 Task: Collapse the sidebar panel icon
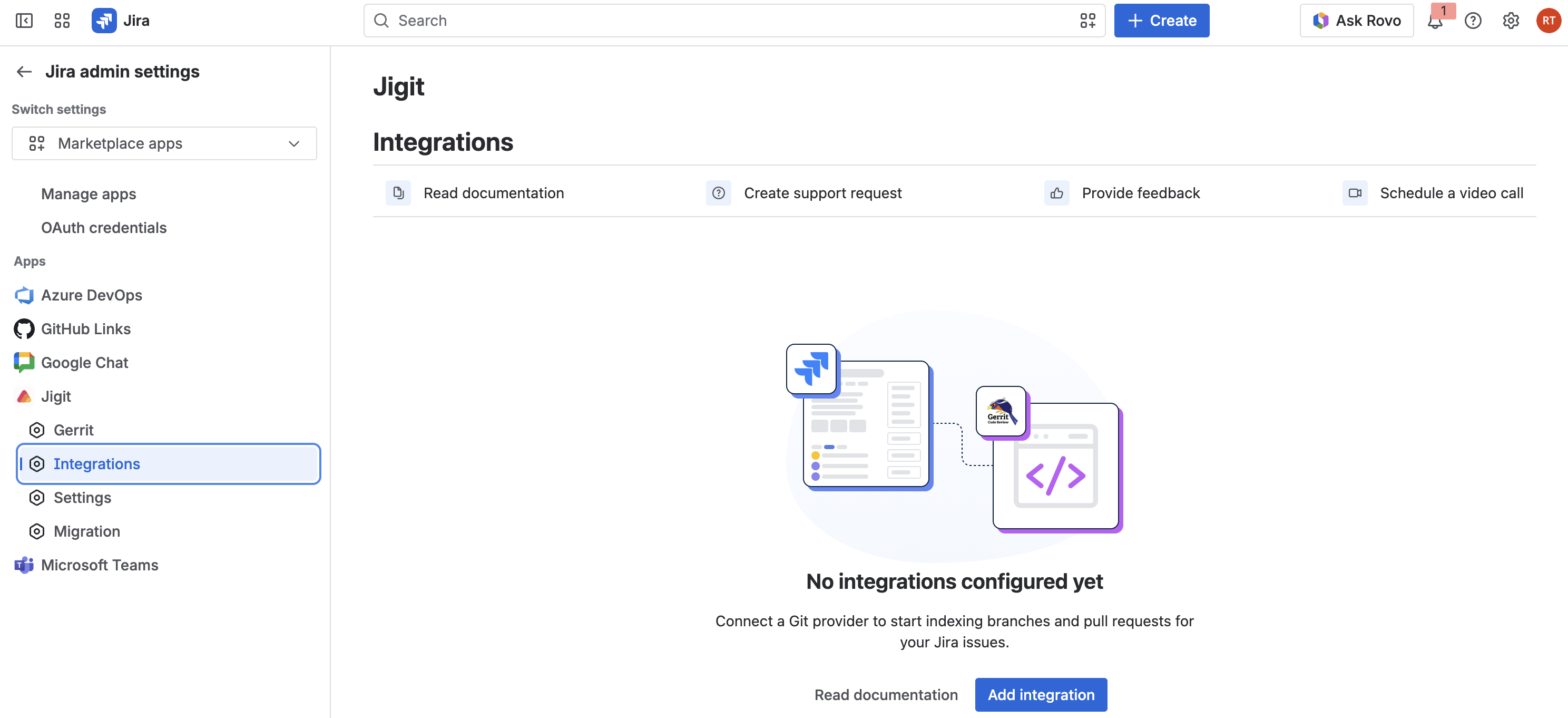pyautogui.click(x=24, y=21)
